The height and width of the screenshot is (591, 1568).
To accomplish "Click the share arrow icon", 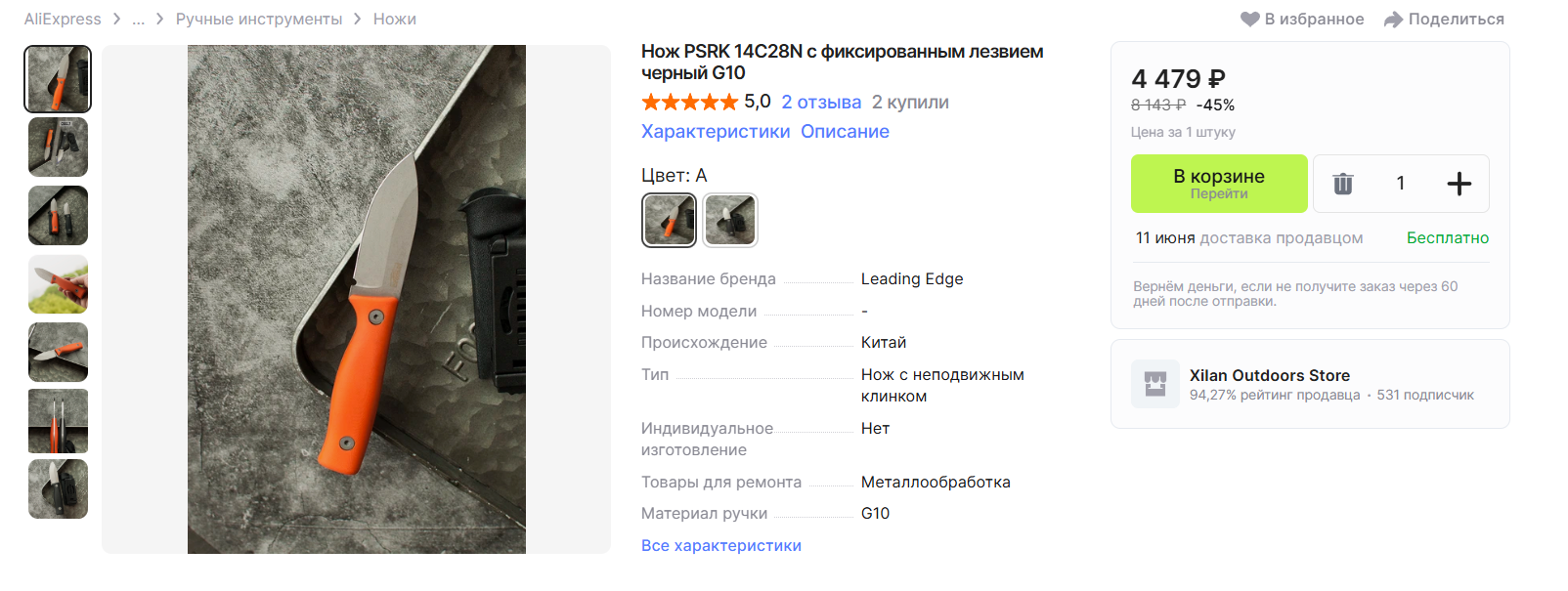I will [x=1393, y=20].
